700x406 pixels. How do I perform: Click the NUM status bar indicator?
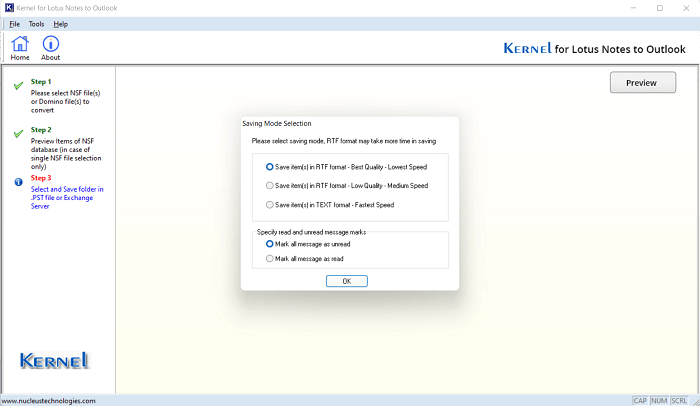[x=659, y=401]
